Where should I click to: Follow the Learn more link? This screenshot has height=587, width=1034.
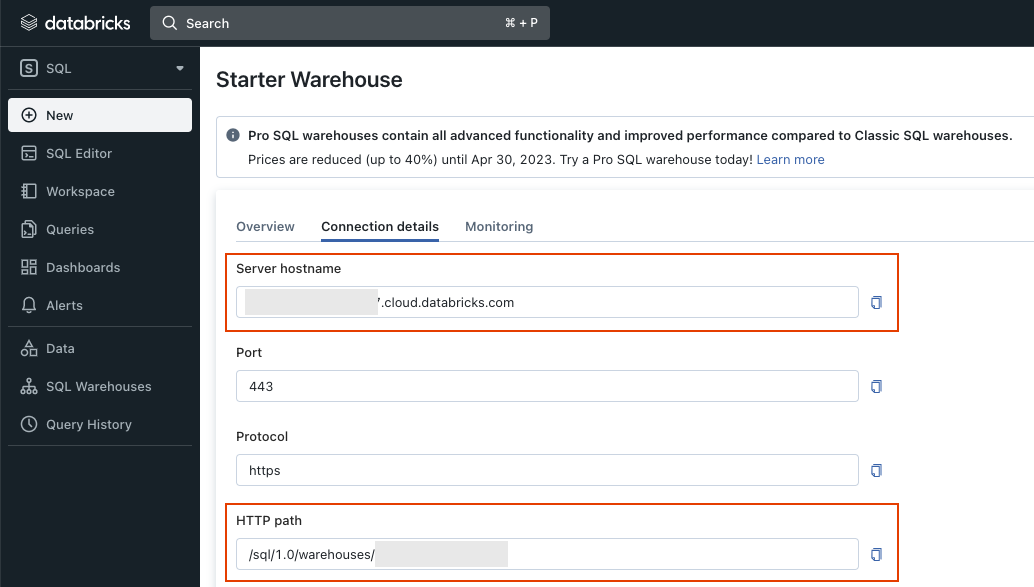pyautogui.click(x=790, y=160)
